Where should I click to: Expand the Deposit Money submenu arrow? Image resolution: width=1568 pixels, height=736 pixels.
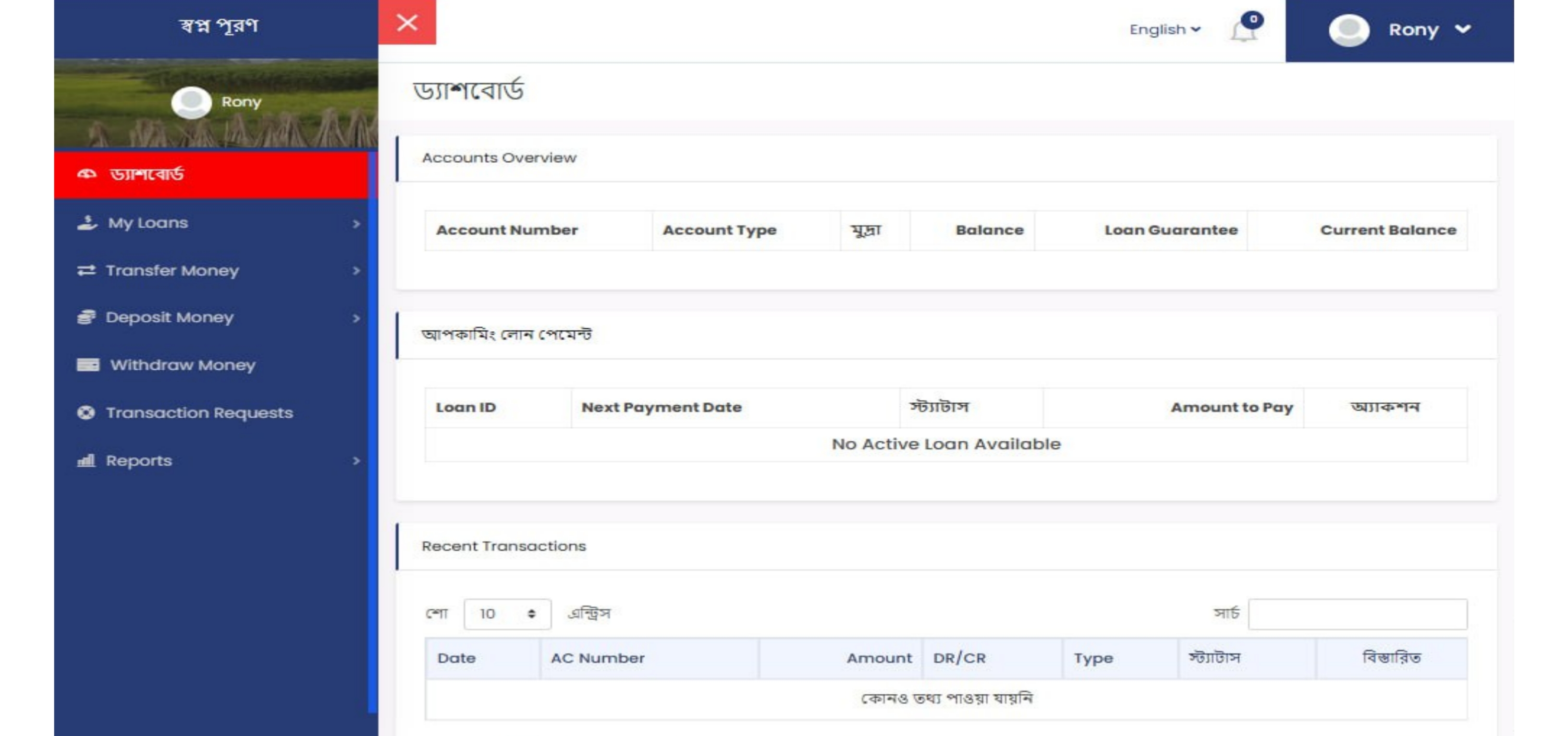pyautogui.click(x=356, y=318)
